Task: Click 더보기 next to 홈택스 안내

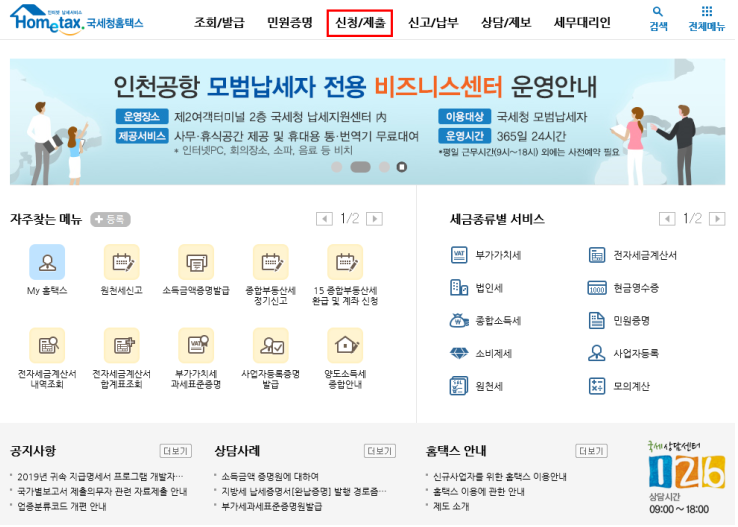Action: tap(591, 451)
